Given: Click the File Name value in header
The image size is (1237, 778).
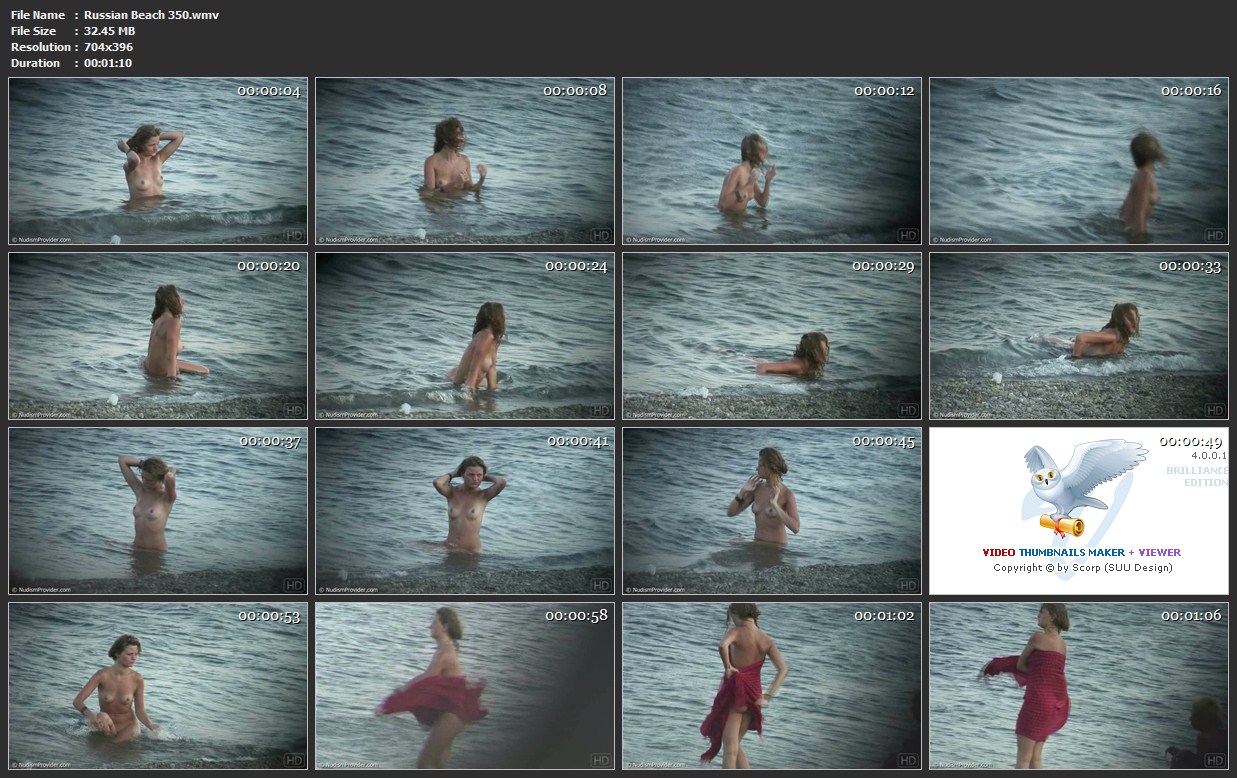Looking at the screenshot, I should 151,15.
